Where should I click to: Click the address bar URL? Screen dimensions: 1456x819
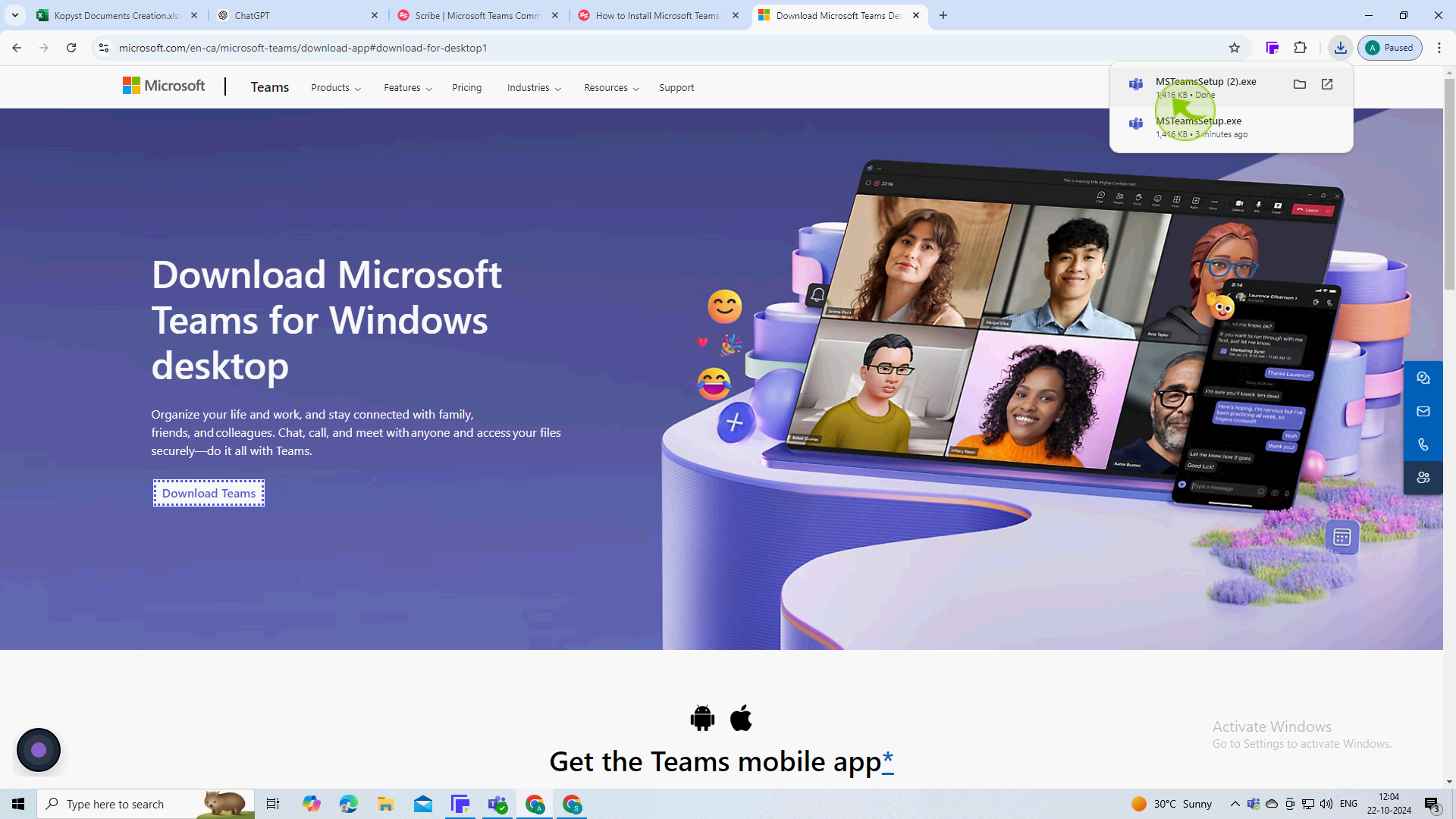(x=303, y=48)
